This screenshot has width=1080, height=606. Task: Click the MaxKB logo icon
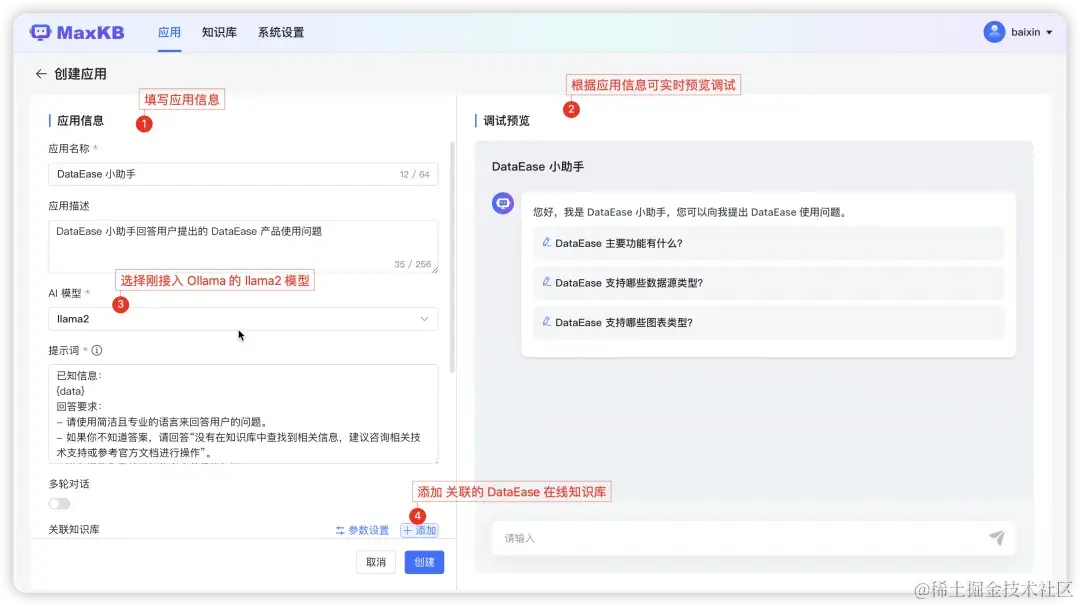(40, 32)
